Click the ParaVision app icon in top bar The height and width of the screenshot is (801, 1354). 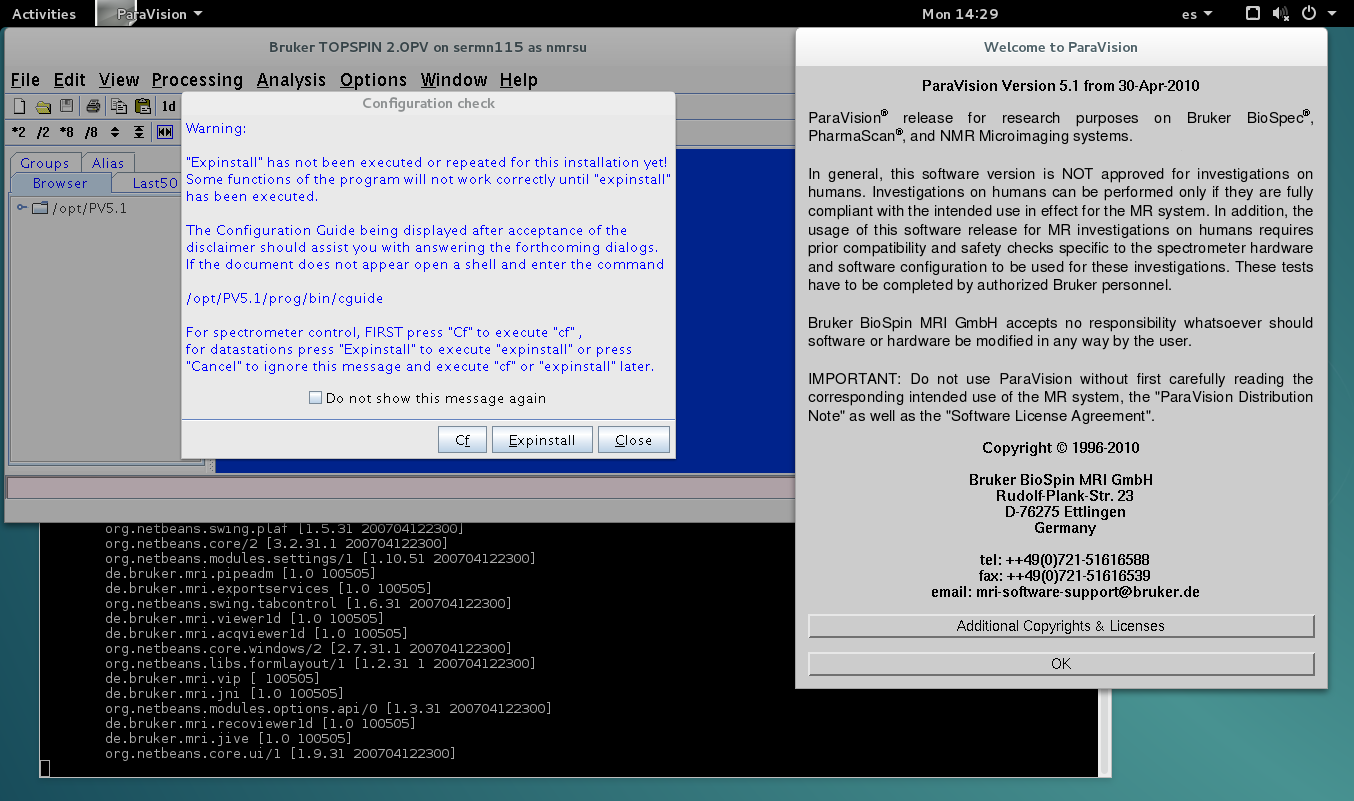coord(116,14)
